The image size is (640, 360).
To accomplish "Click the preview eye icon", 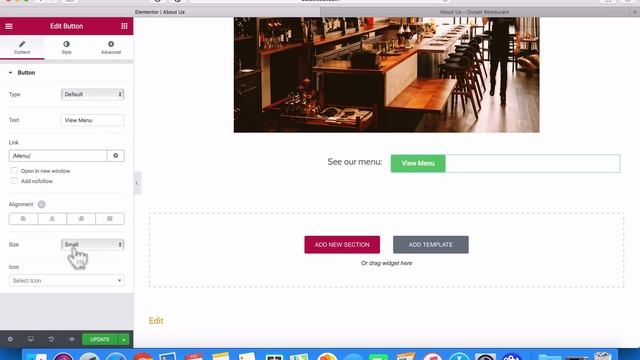I will 71,339.
